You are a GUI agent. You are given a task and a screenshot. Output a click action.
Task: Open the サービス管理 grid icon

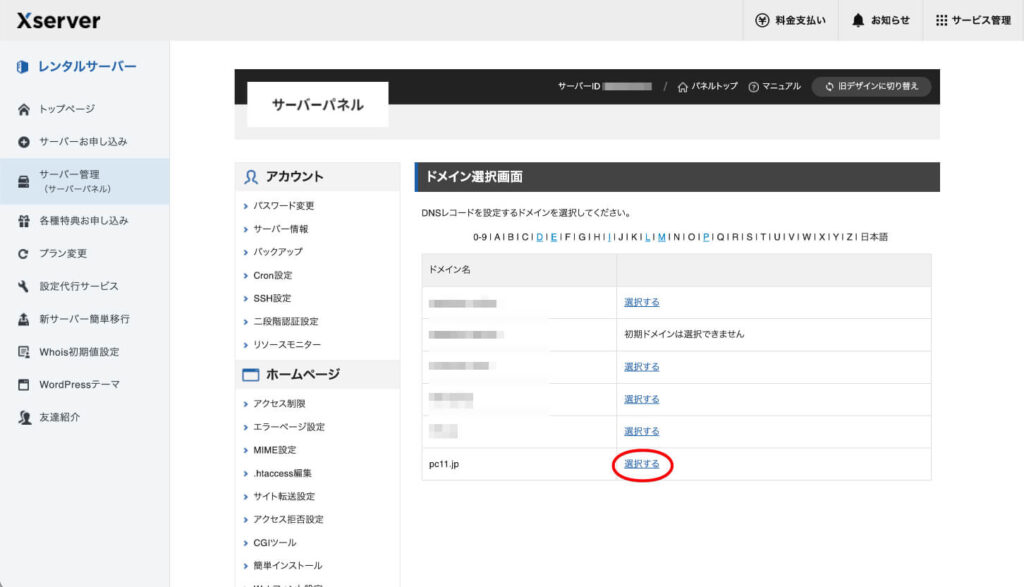click(x=941, y=20)
